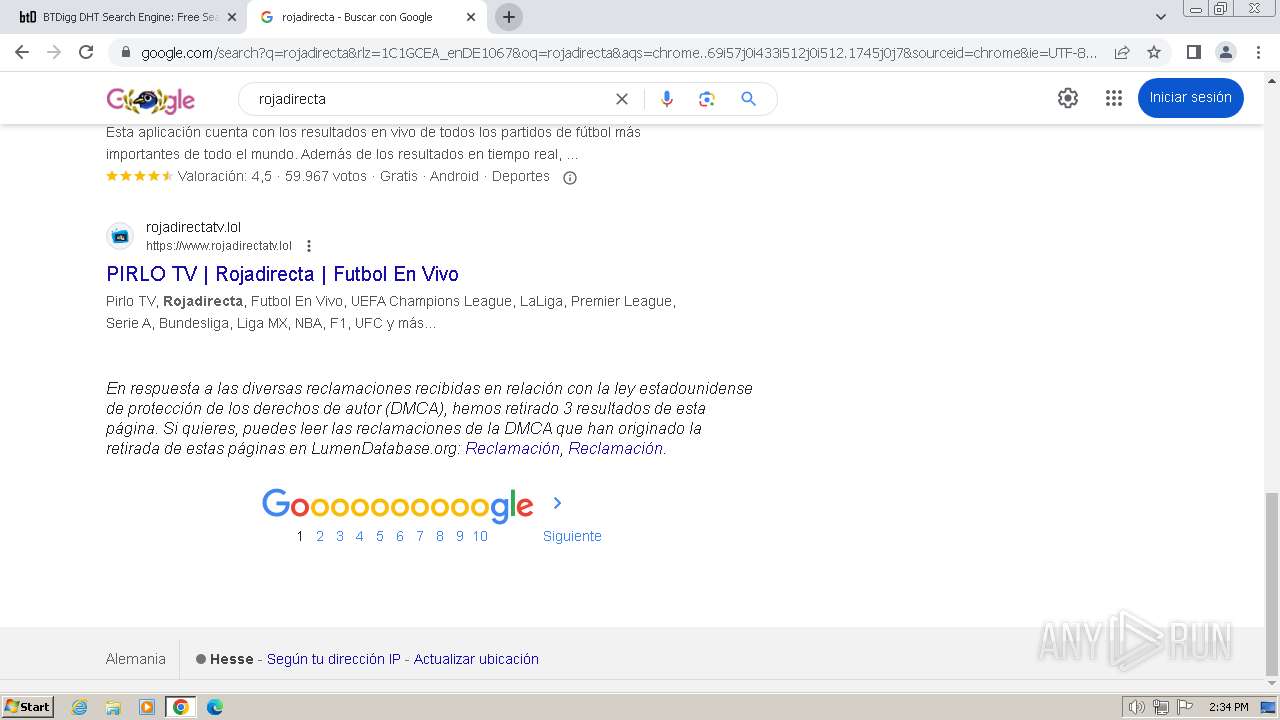Go to results page 4
Screen dimensions: 1280x720
coord(360,536)
